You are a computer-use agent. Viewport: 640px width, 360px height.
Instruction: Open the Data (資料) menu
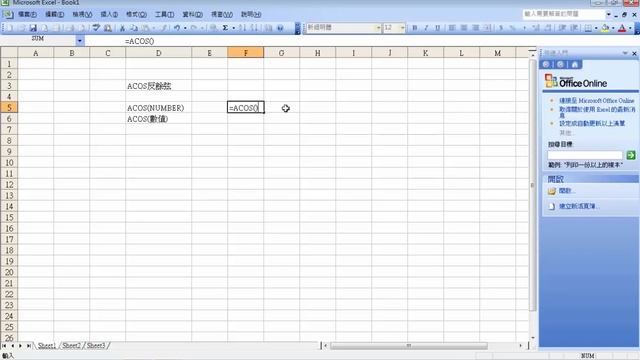click(x=192, y=14)
